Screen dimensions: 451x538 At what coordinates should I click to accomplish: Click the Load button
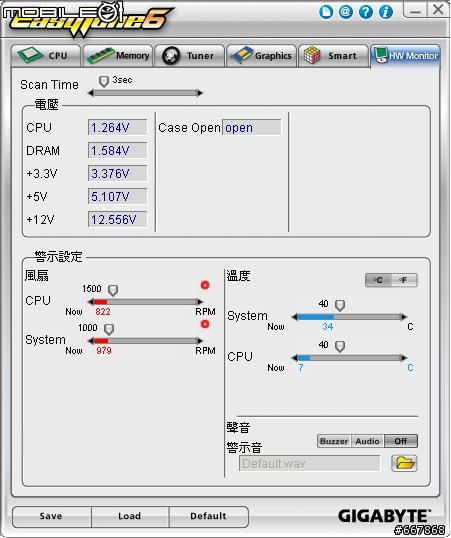pyautogui.click(x=130, y=516)
